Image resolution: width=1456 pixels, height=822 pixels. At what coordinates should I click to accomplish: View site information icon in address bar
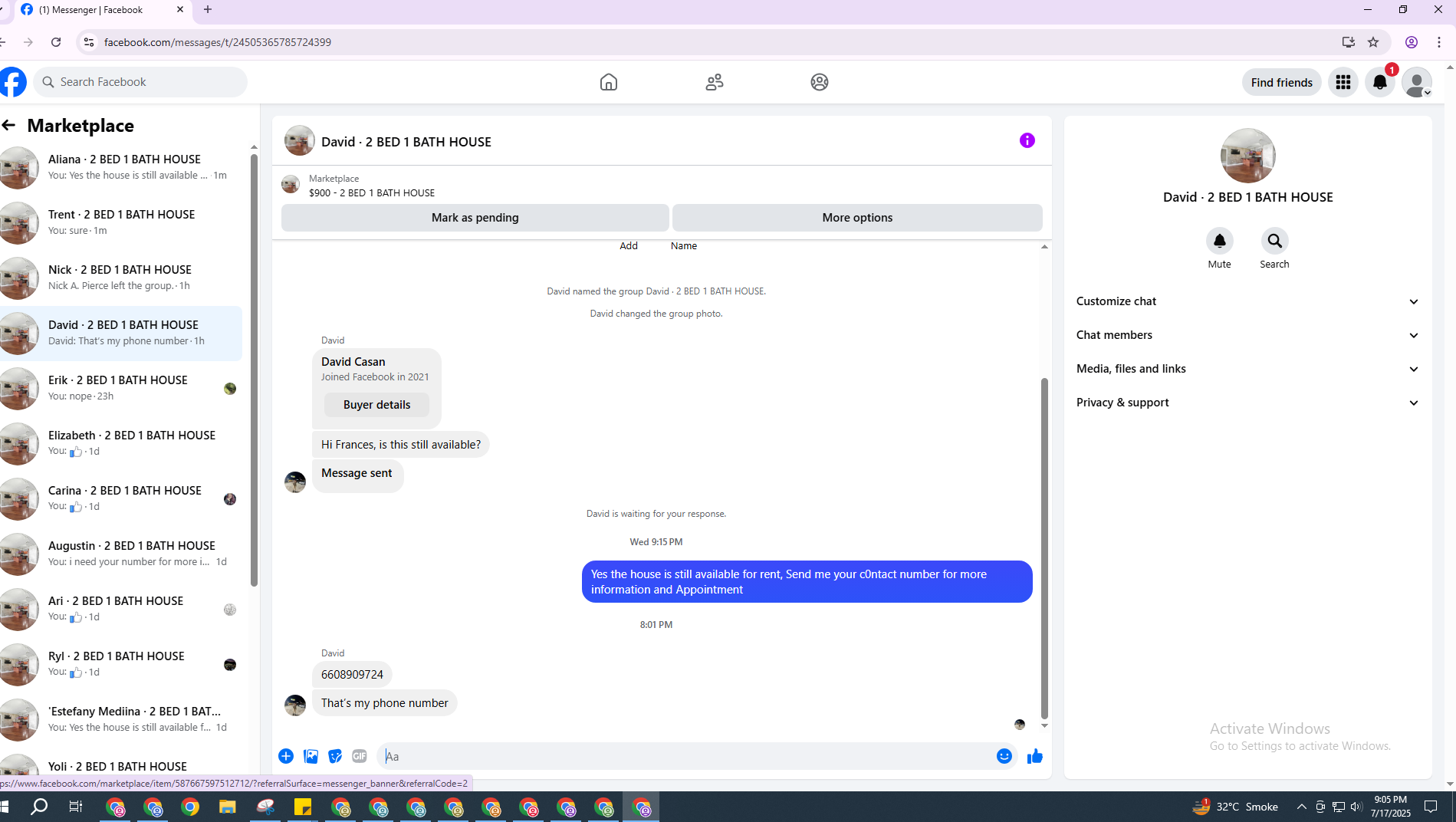89,42
